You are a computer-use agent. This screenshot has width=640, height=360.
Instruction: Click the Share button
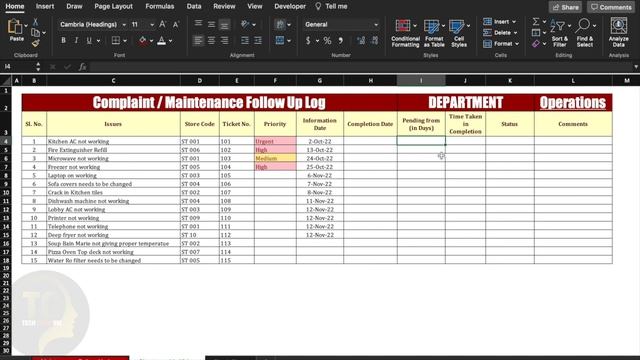coord(565,7)
